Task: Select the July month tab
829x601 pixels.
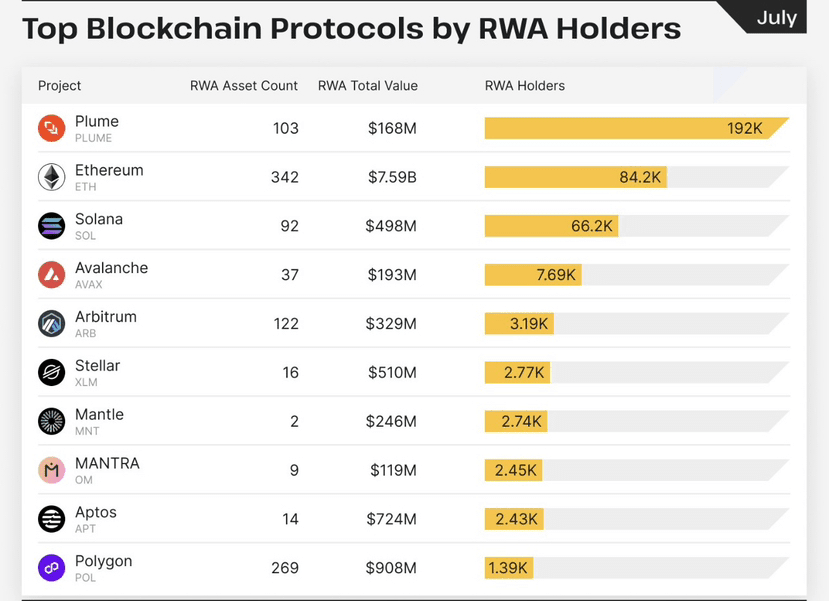Action: point(777,18)
